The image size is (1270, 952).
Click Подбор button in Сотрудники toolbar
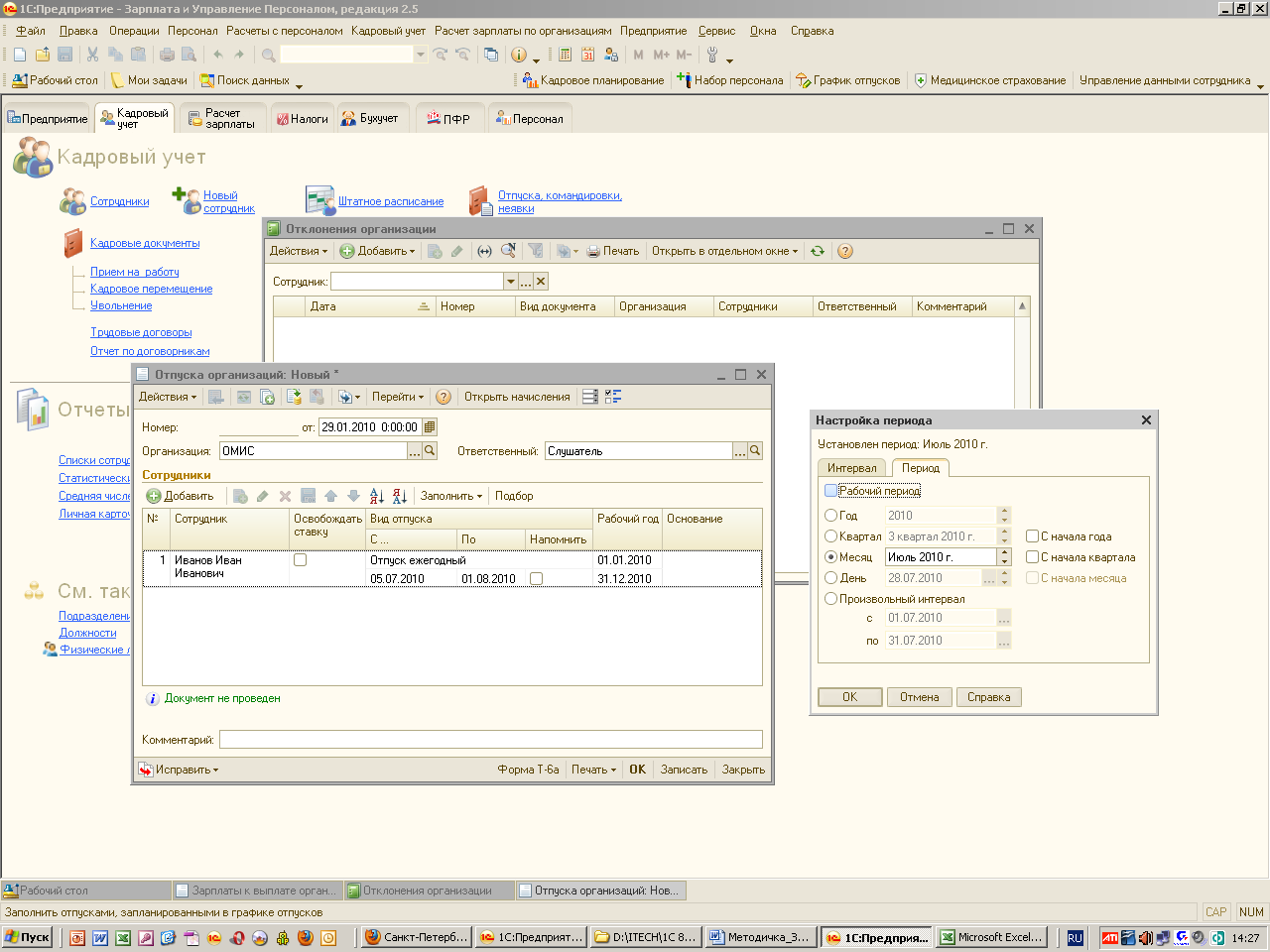coord(514,496)
